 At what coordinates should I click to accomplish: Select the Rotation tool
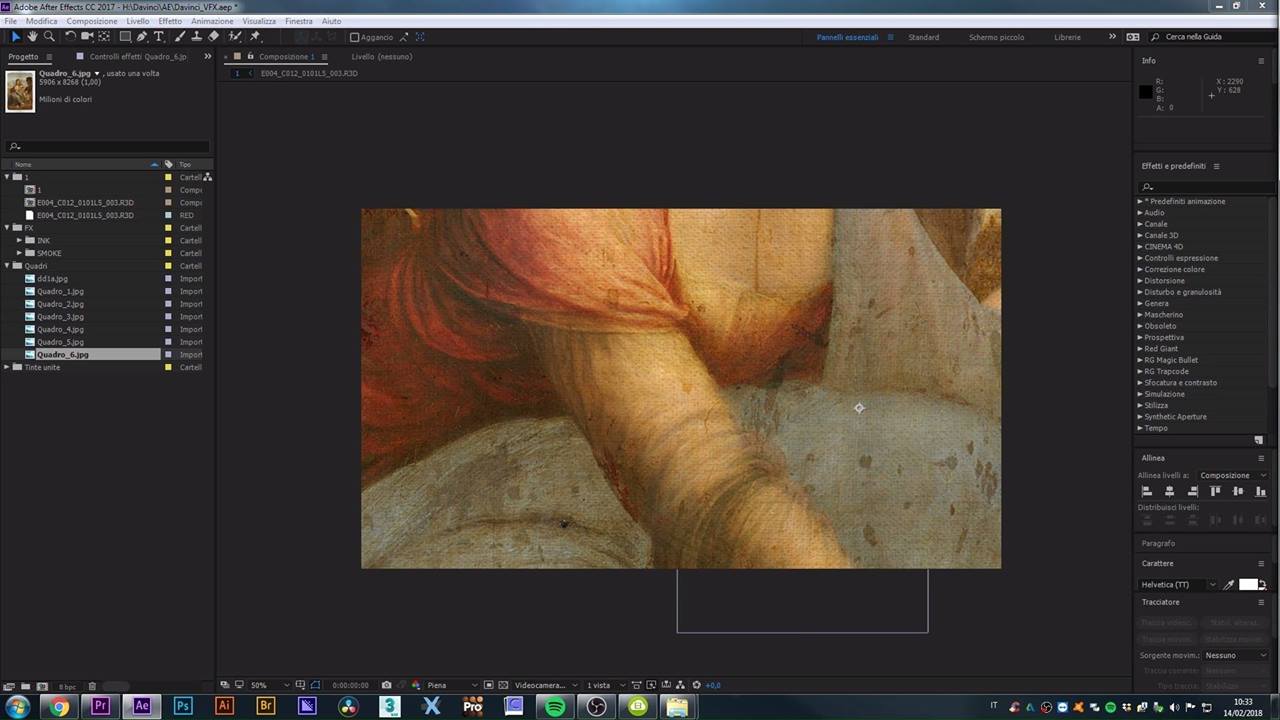[70, 37]
